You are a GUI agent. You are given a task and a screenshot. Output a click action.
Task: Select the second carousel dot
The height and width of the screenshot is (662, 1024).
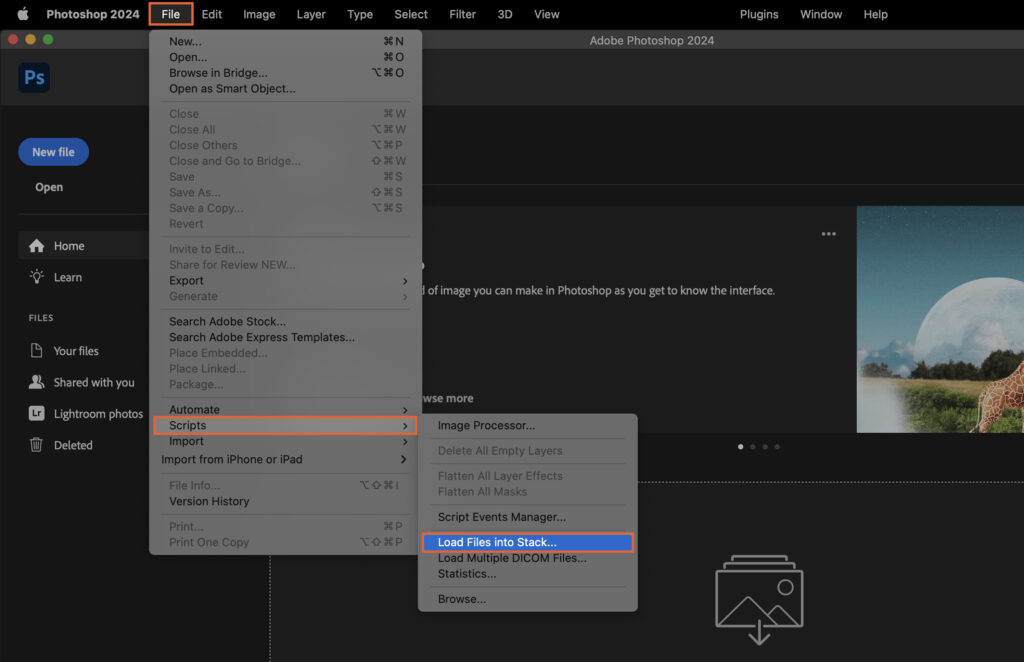tap(752, 447)
